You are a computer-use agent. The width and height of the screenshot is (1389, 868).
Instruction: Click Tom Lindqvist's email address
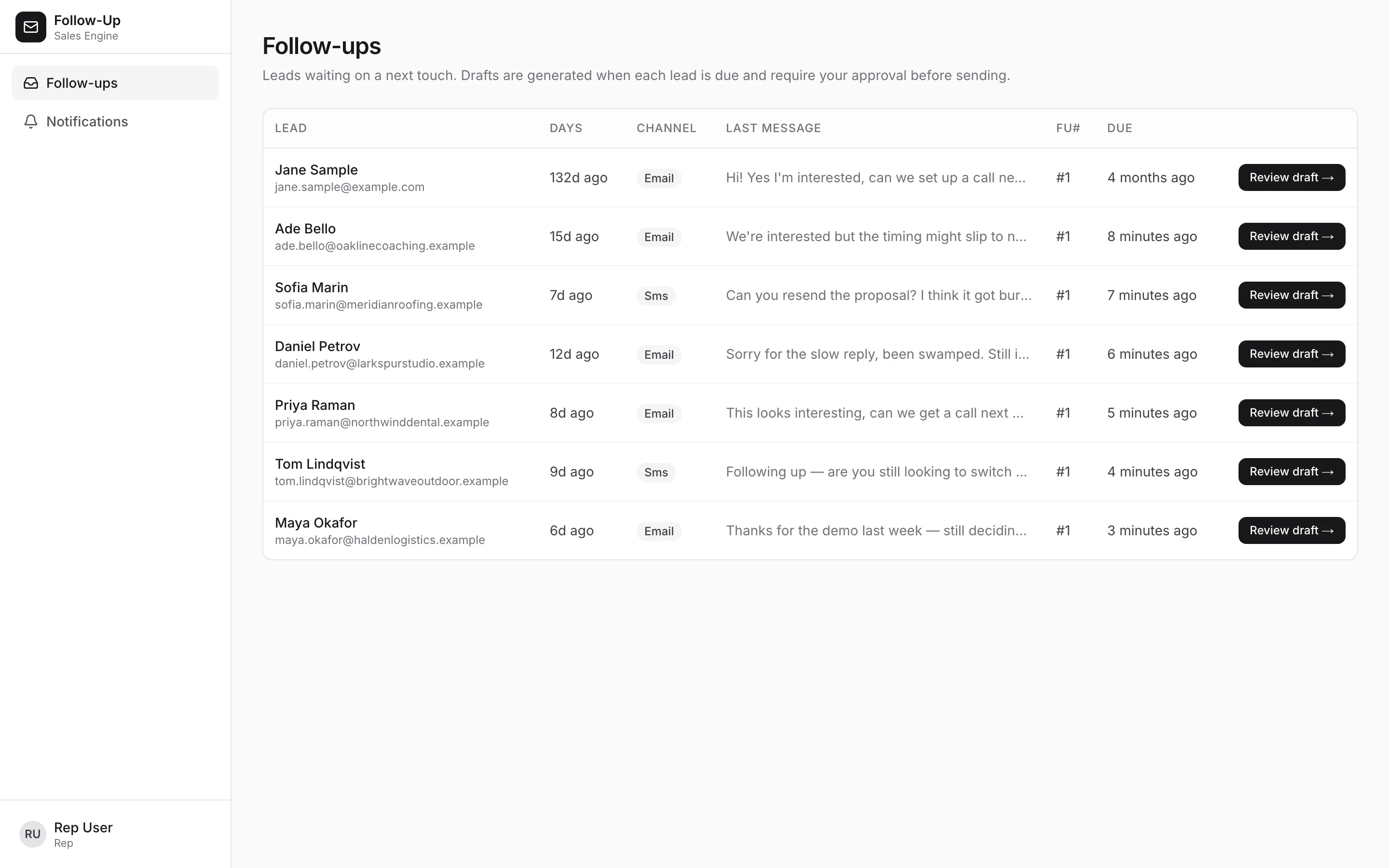(x=392, y=481)
